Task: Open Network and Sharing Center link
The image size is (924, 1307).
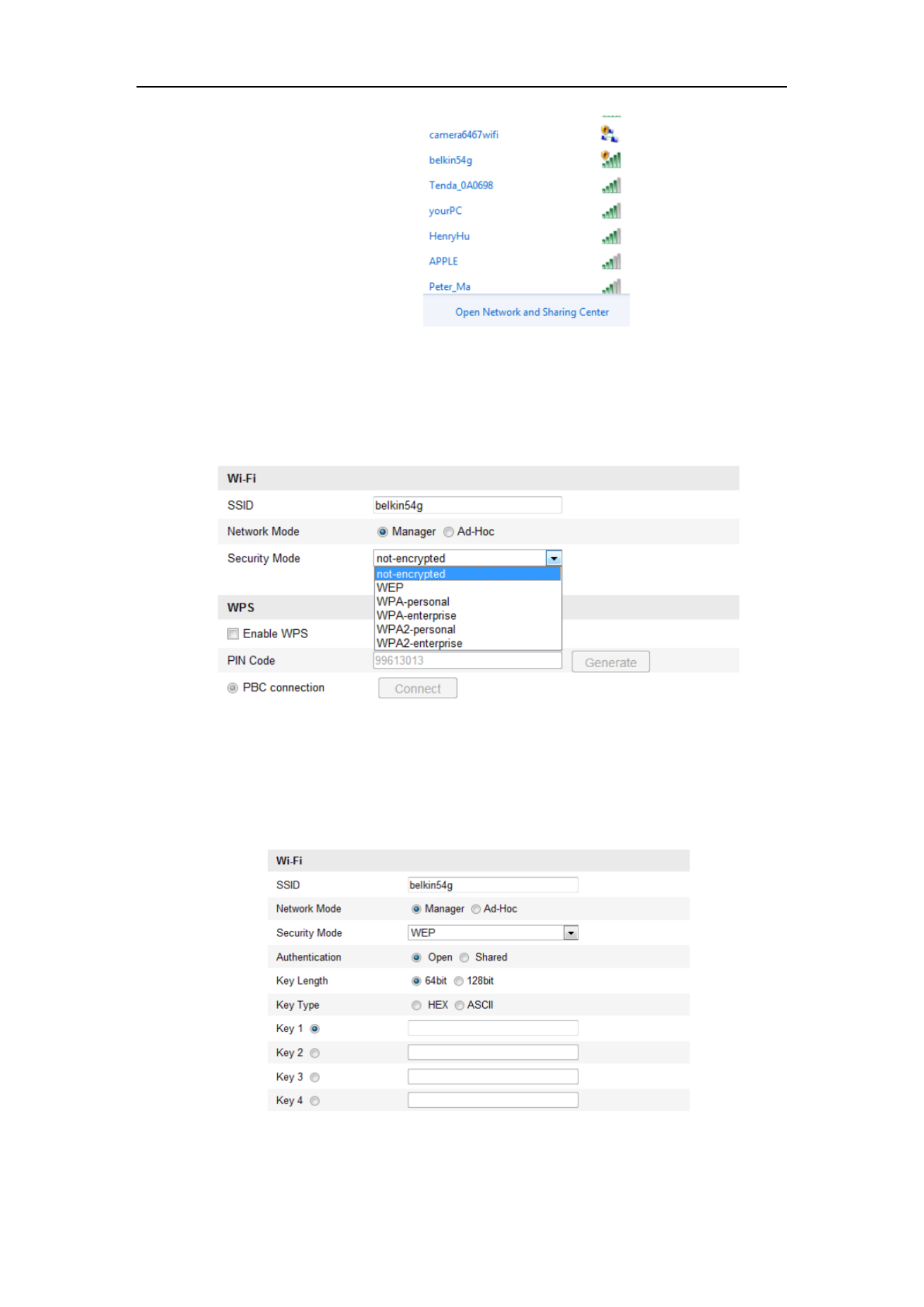Action: click(531, 312)
